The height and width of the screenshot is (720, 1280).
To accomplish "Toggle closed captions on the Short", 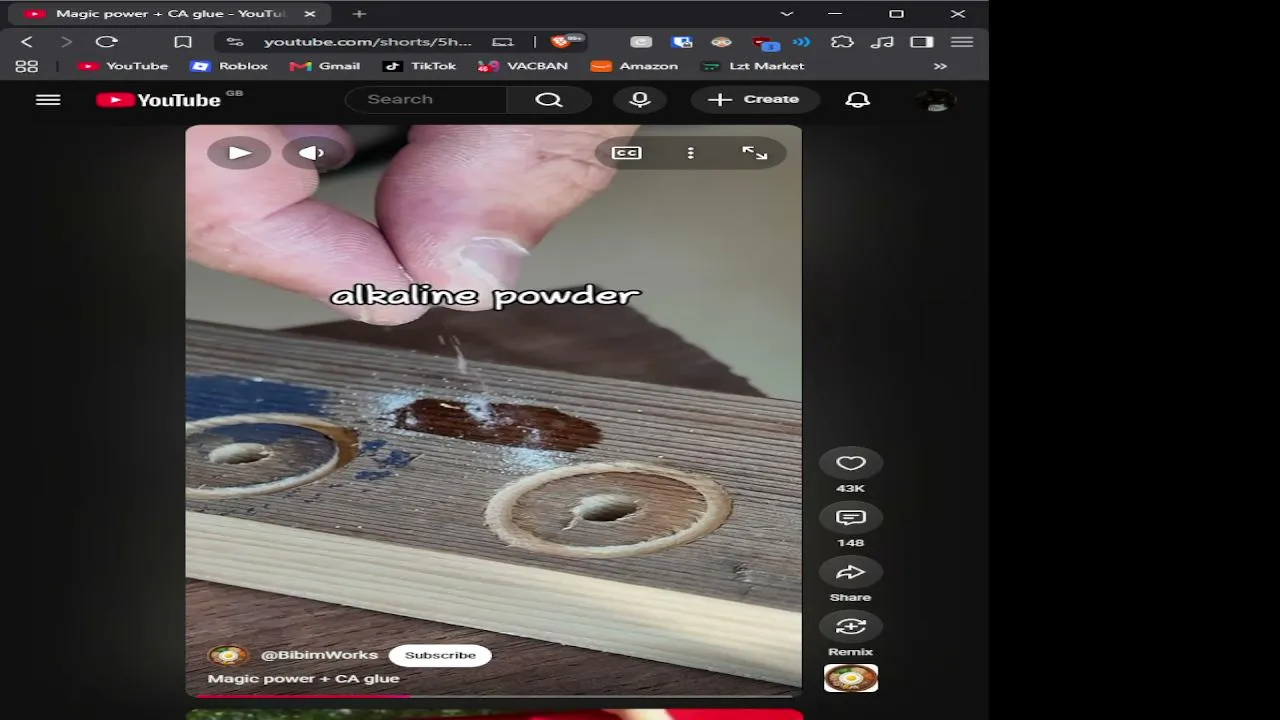I will click(x=627, y=153).
